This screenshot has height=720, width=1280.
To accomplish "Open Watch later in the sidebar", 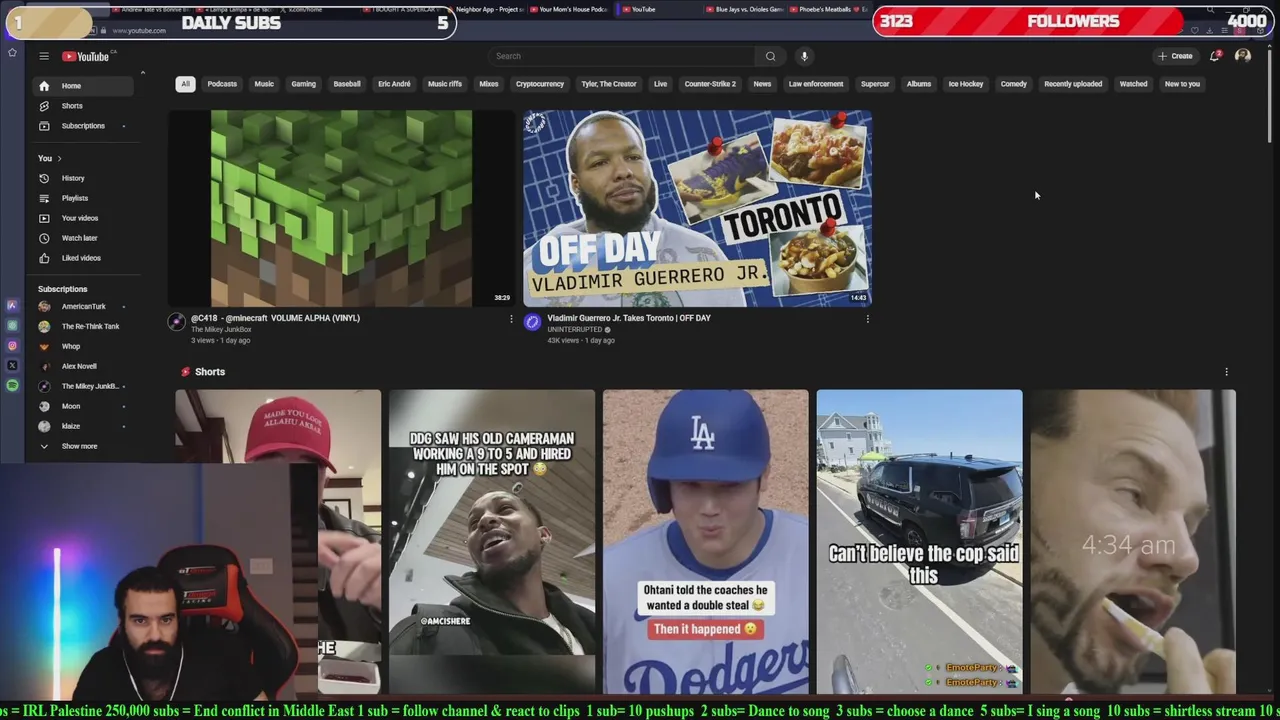I will tap(84, 238).
